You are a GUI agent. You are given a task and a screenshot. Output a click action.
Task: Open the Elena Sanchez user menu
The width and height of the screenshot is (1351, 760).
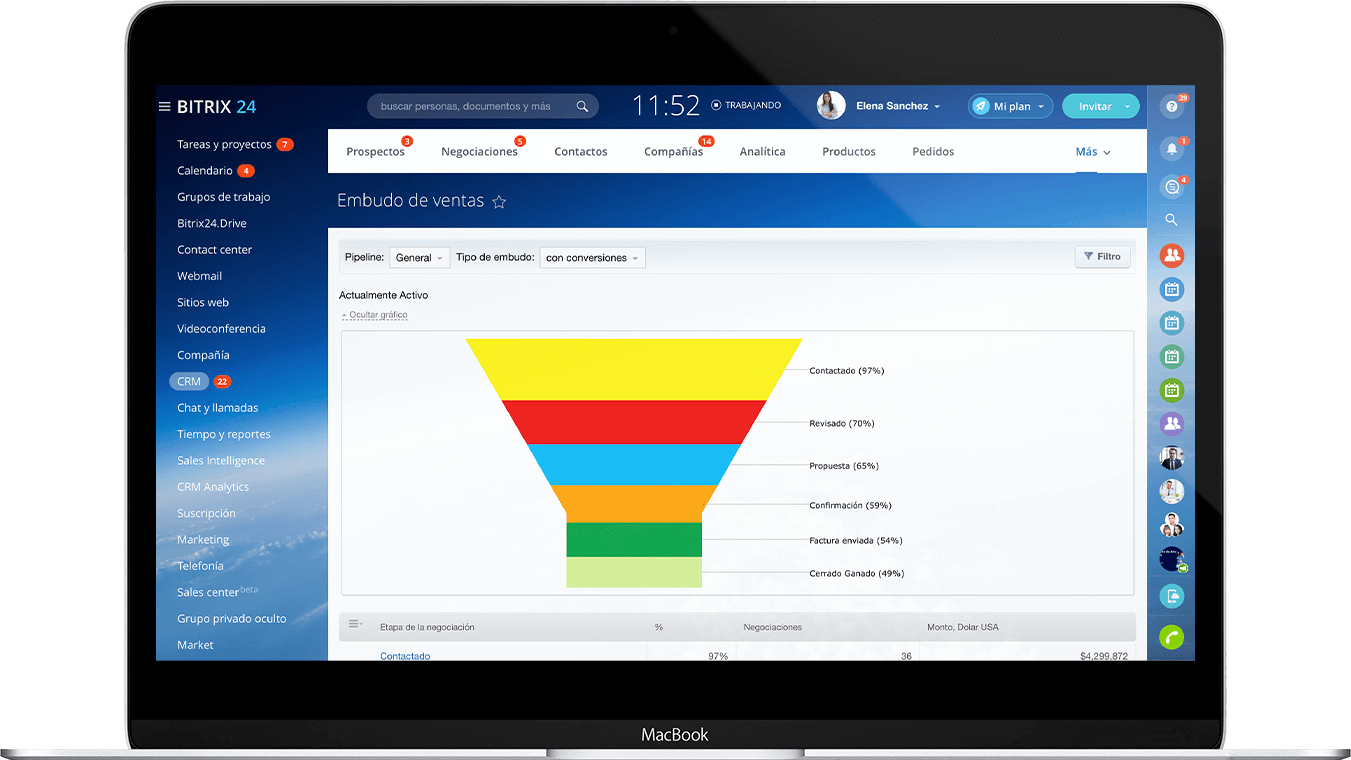(x=897, y=106)
